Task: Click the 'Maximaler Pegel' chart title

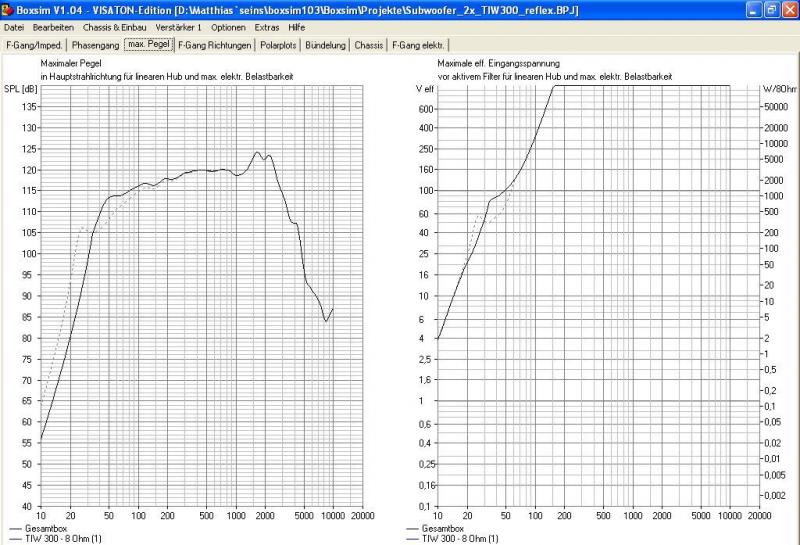Action: pos(71,63)
